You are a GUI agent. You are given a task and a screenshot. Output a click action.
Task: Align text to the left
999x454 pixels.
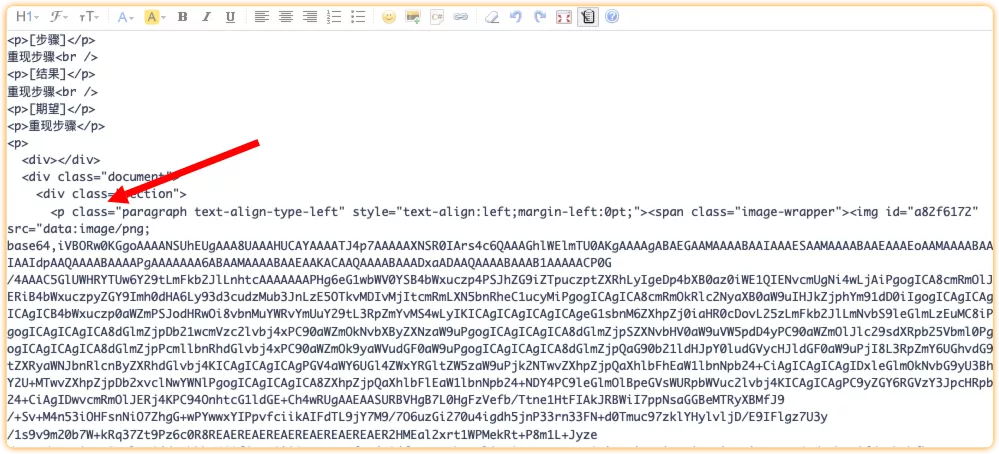point(261,17)
